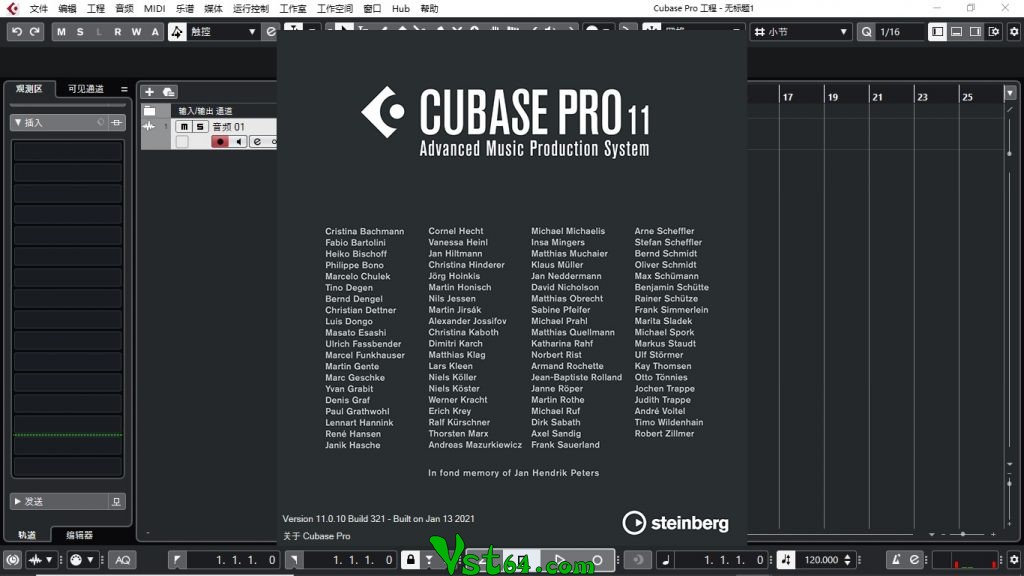Collapse the 插入 inserts section
Viewport: 1024px width, 576px height.
18,122
